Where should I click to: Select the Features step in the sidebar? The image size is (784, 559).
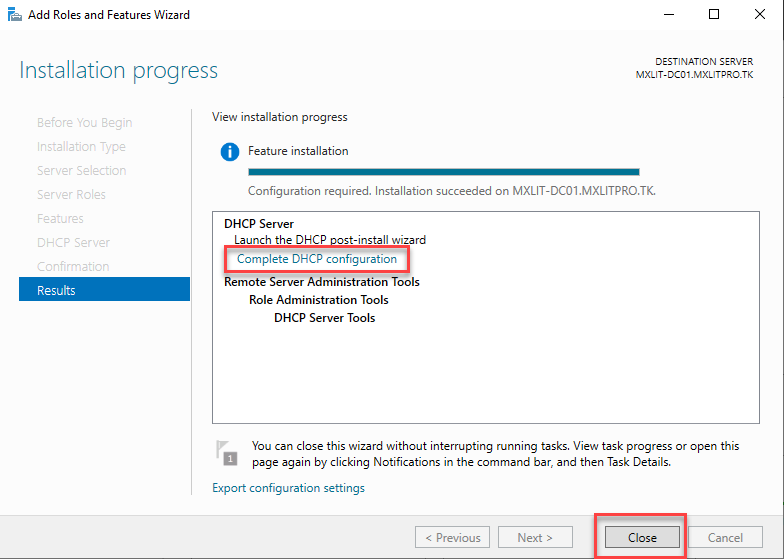coord(60,218)
